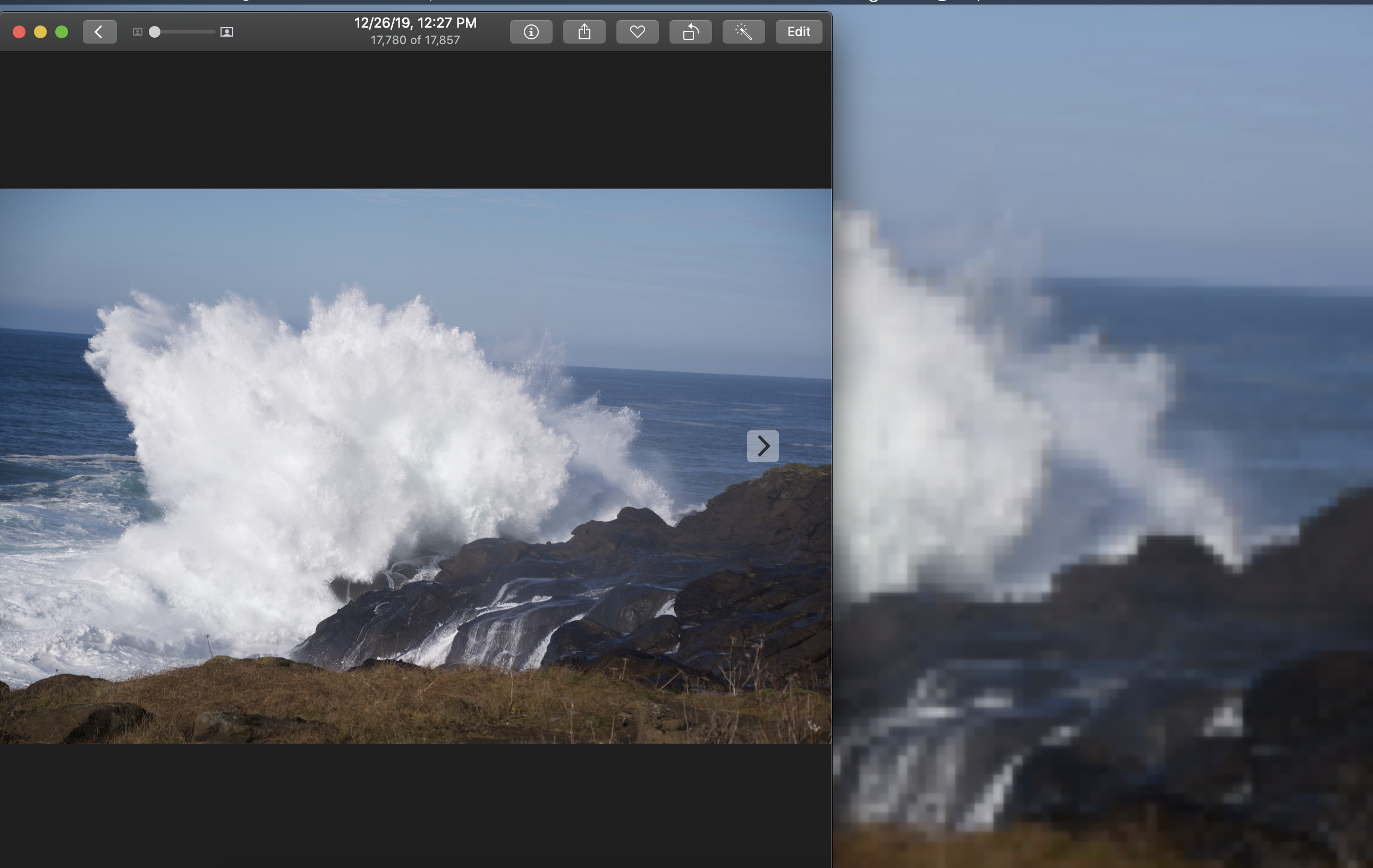1373x868 pixels.
Task: Advance to next photo with right arrow
Action: coord(762,446)
